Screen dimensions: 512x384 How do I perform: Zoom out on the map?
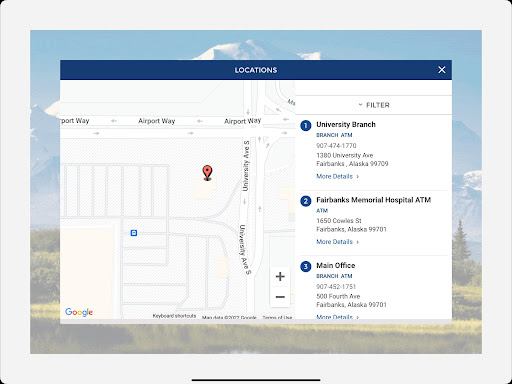(x=280, y=297)
